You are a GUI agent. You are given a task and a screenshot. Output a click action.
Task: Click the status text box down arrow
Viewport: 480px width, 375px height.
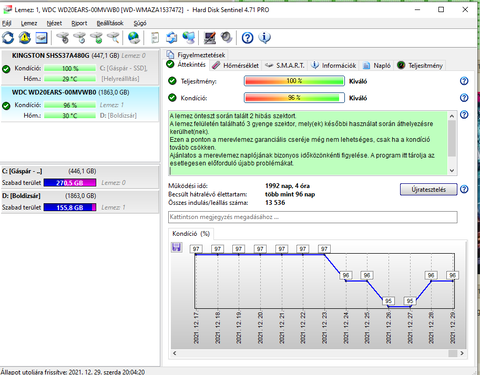tap(452, 170)
